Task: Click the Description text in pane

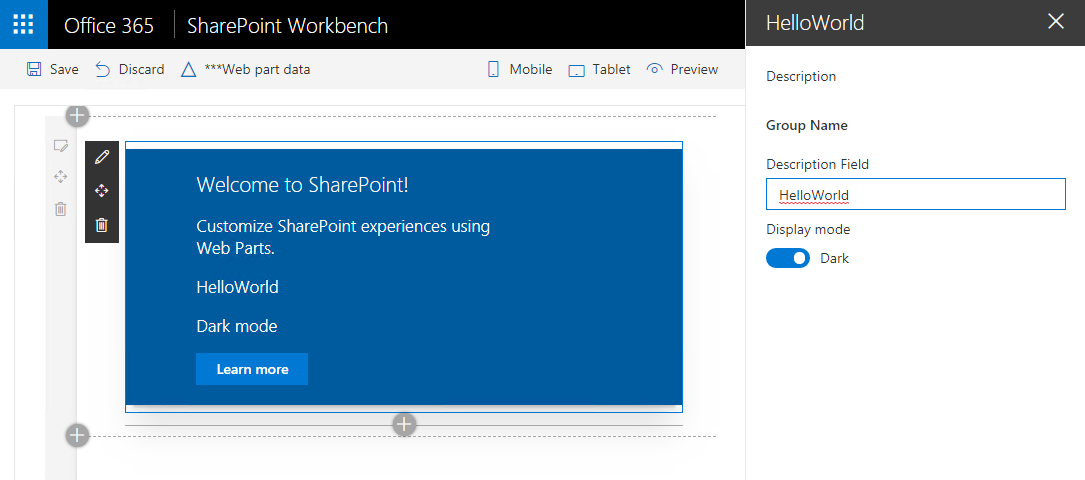Action: click(x=801, y=76)
